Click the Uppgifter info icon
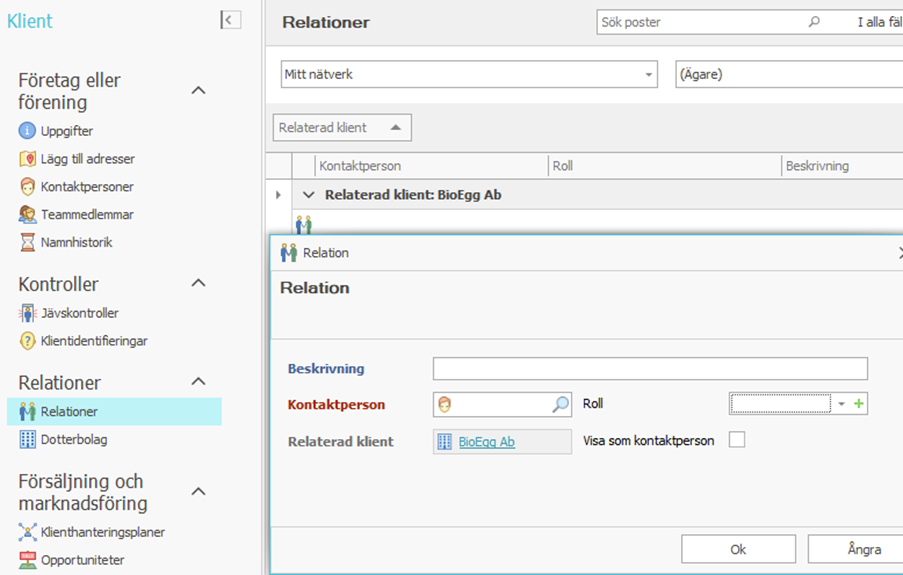903x575 pixels. [x=27, y=131]
